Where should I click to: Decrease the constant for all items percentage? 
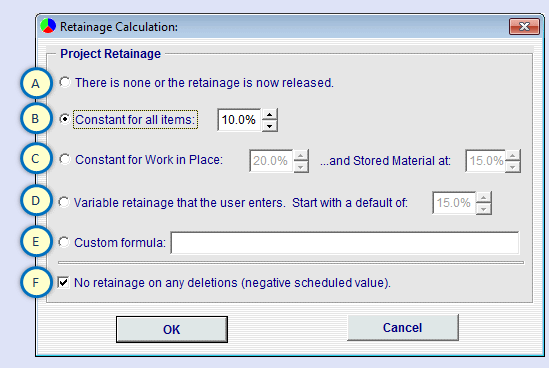tap(269, 126)
